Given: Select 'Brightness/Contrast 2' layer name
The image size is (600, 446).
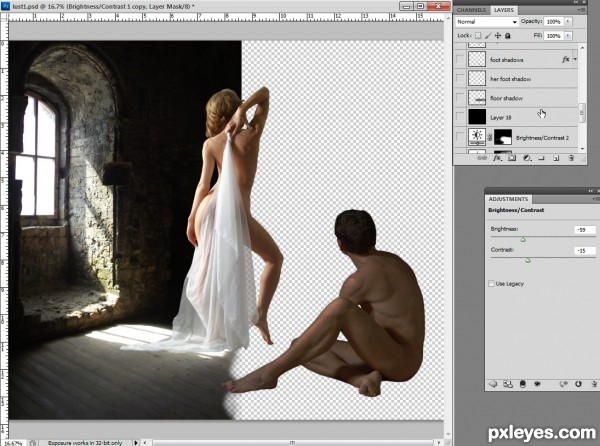Looking at the screenshot, I should coord(542,138).
